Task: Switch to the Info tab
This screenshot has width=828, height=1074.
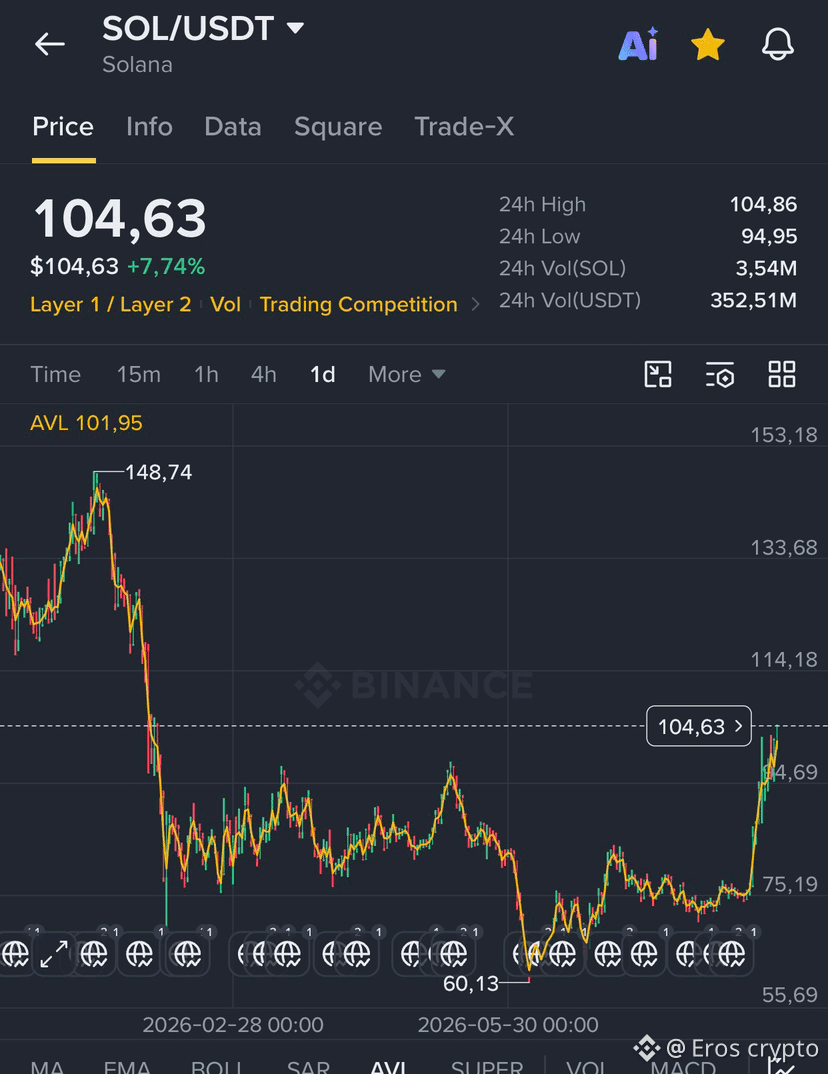Action: pyautogui.click(x=149, y=127)
